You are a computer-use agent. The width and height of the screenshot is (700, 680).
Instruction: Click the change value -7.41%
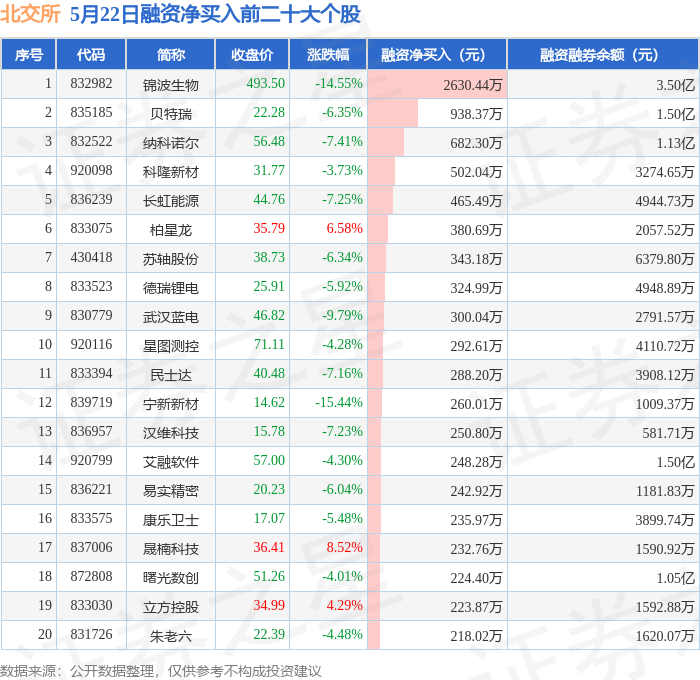[342, 142]
